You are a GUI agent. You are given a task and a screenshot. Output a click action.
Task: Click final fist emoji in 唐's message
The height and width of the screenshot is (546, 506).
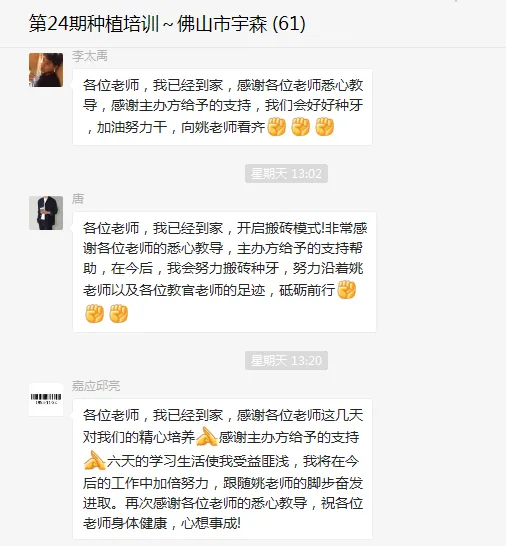point(118,313)
